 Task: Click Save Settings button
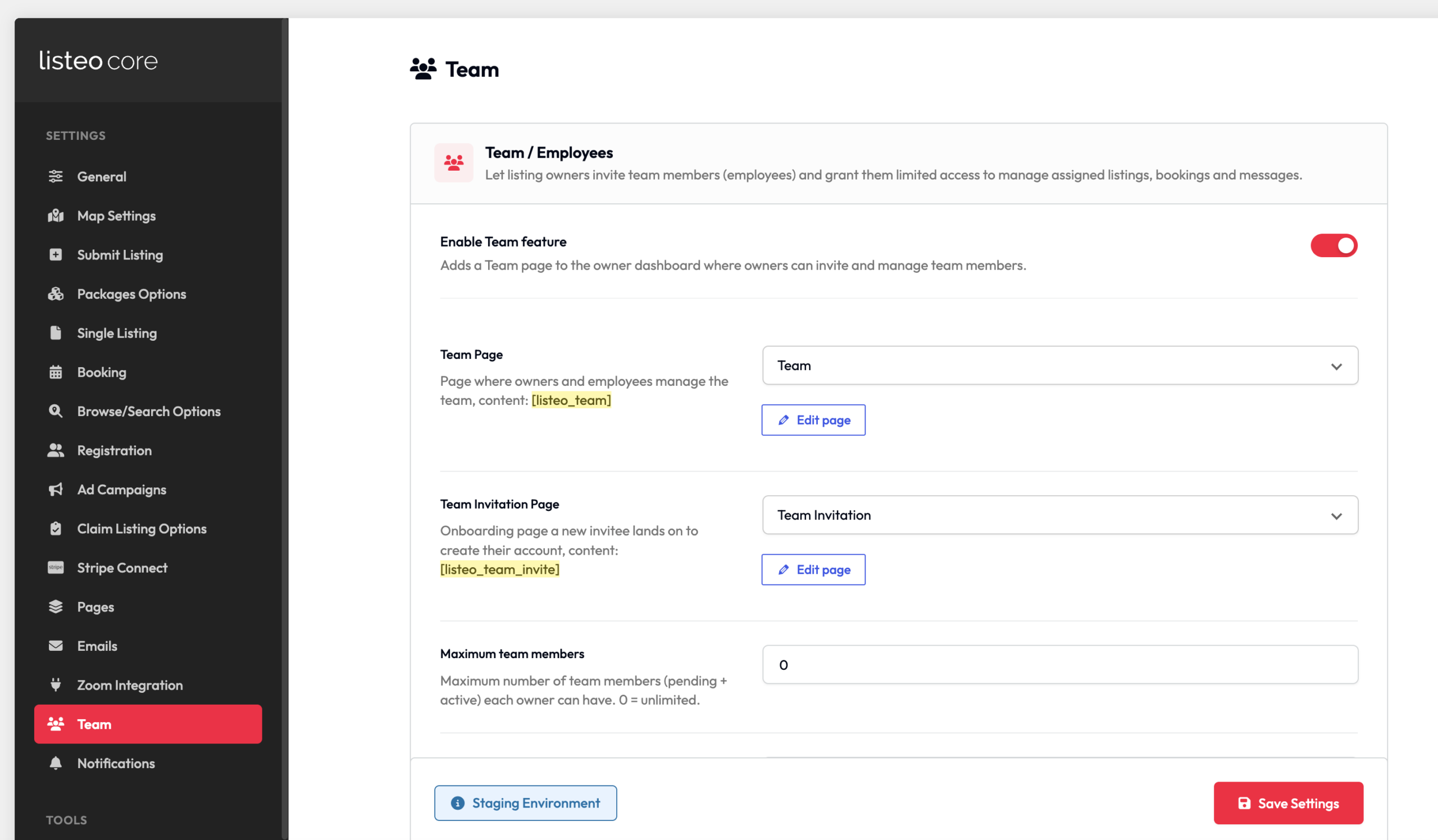[x=1288, y=802]
